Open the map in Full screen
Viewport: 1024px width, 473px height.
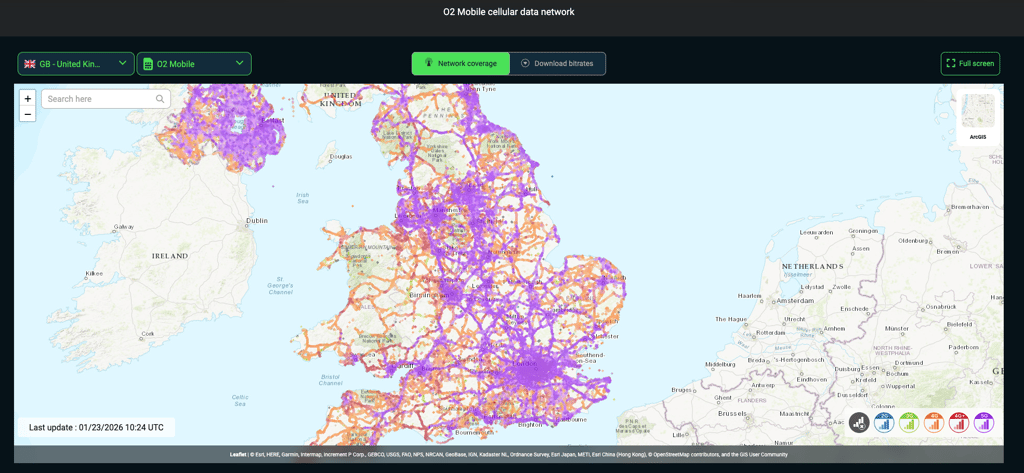970,64
